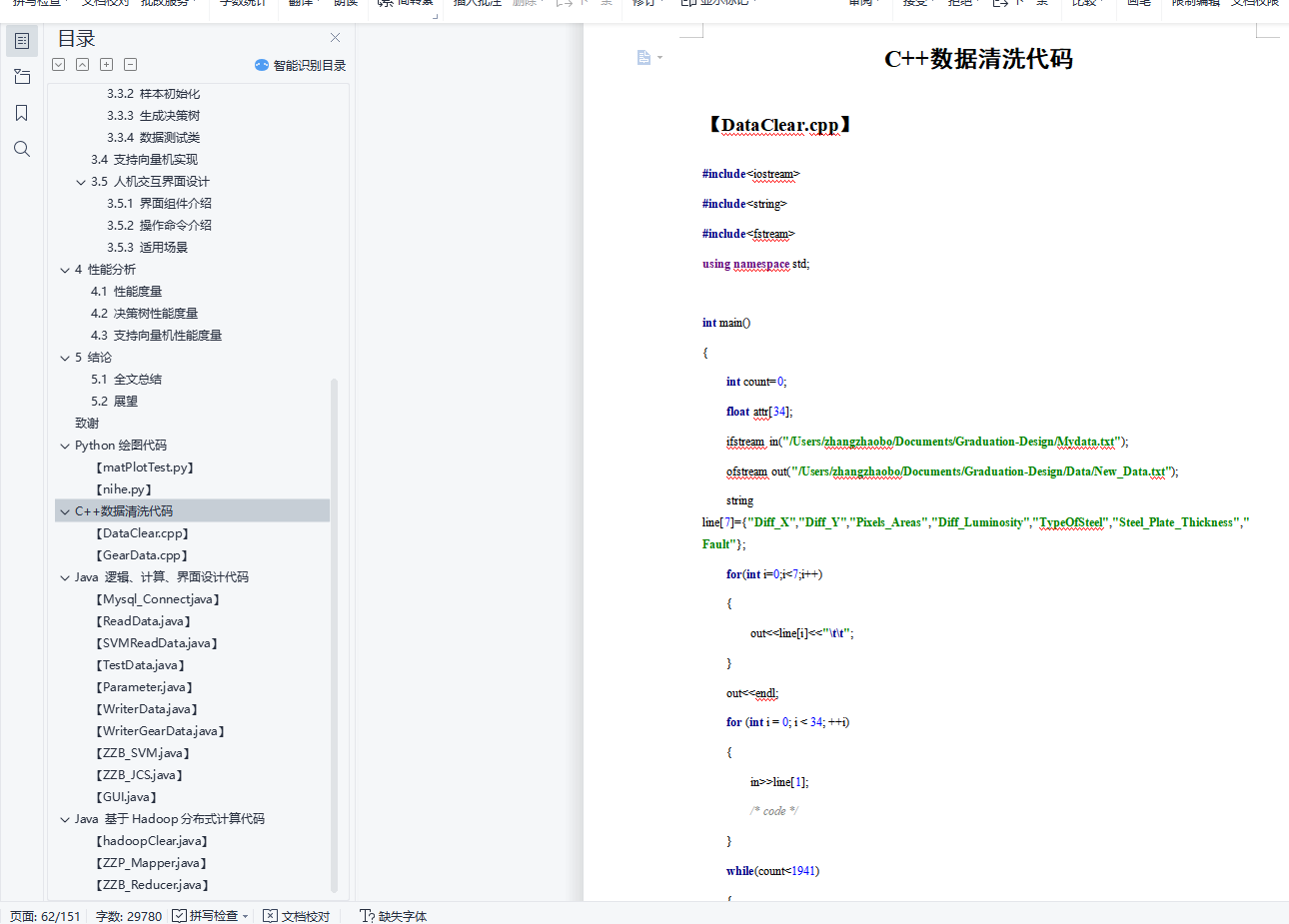Open the 目录 outline sidebar icon

(x=22, y=41)
